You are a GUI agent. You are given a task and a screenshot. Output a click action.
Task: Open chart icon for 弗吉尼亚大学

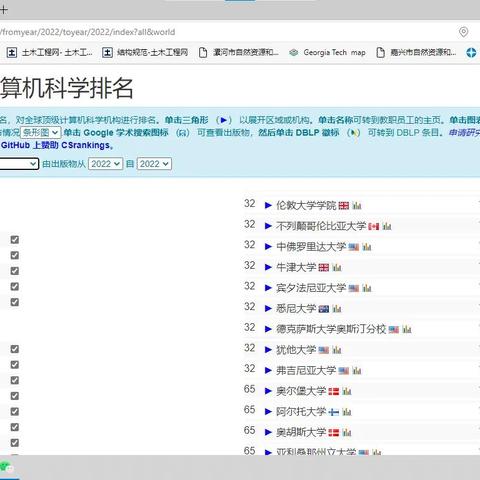357,371
